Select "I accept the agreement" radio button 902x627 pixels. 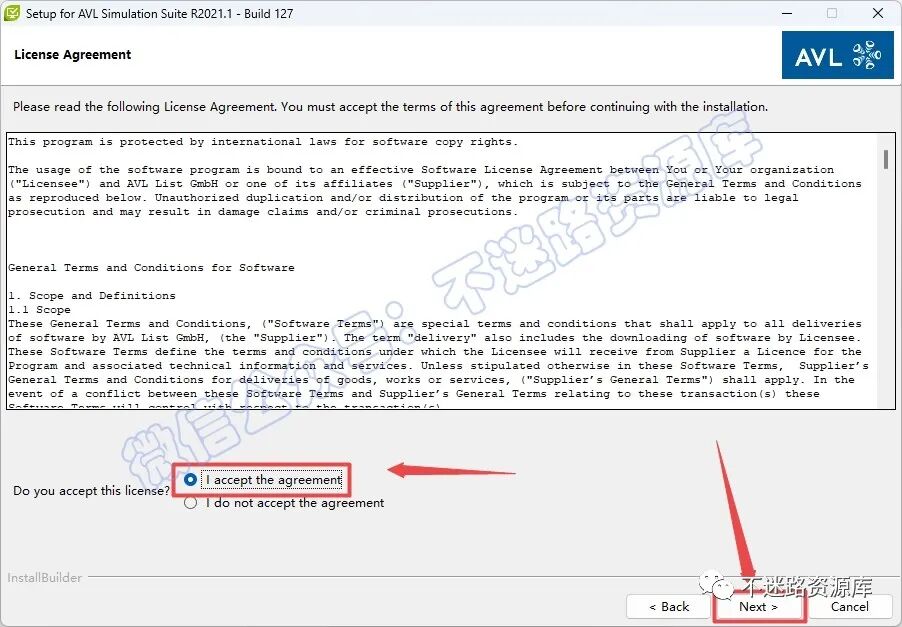coord(190,479)
